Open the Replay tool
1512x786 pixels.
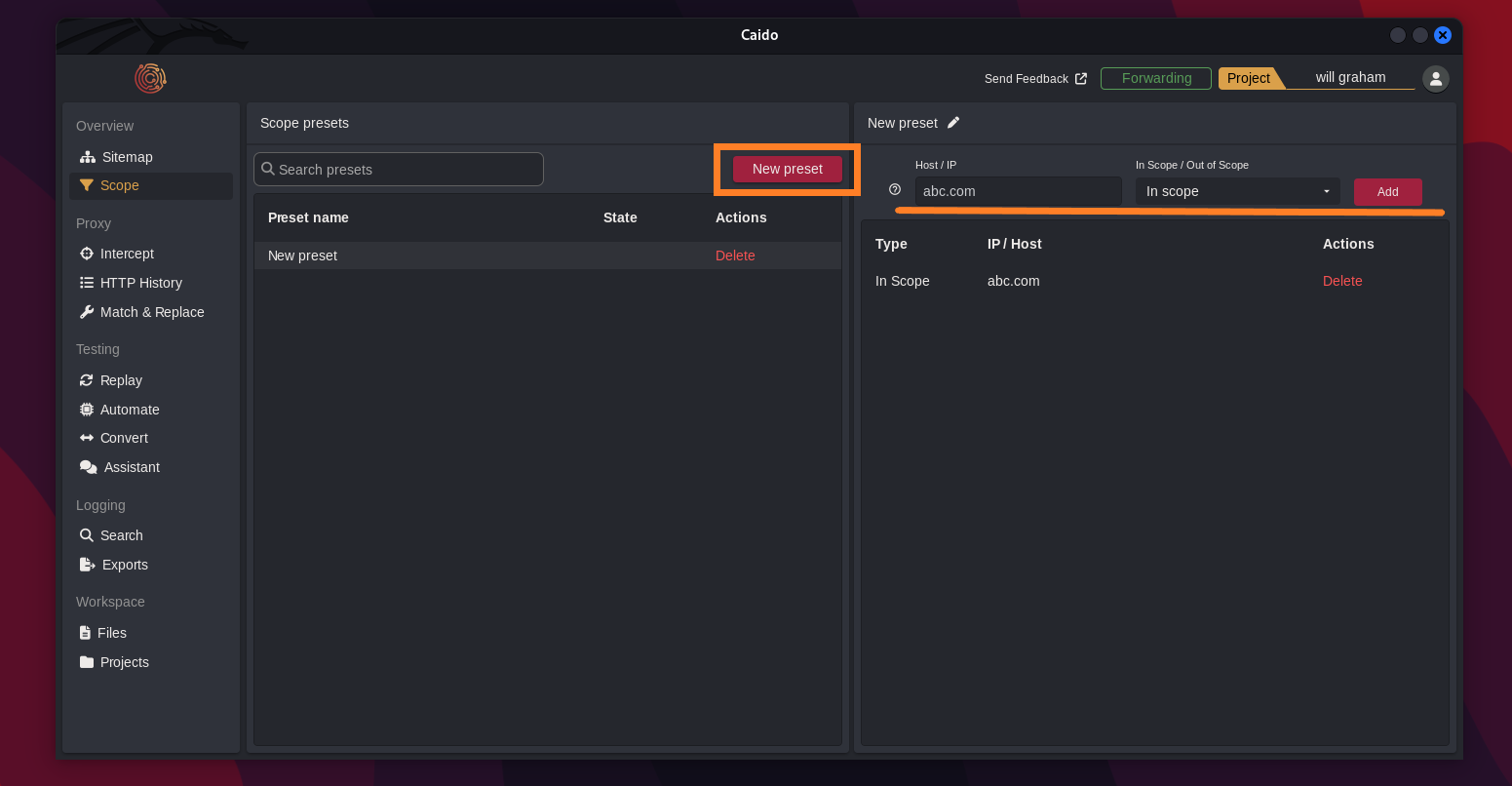151,380
